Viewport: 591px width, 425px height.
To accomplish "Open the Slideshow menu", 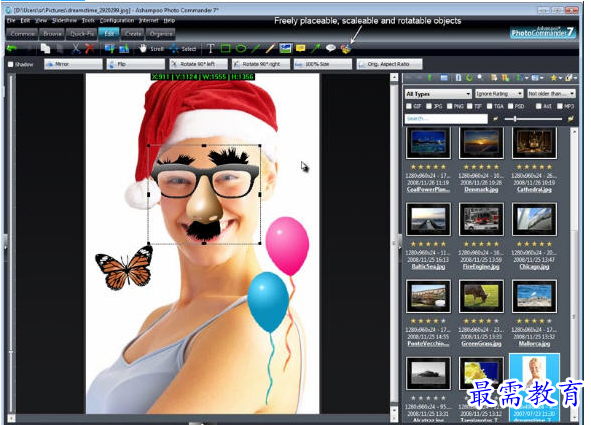I will click(x=64, y=21).
